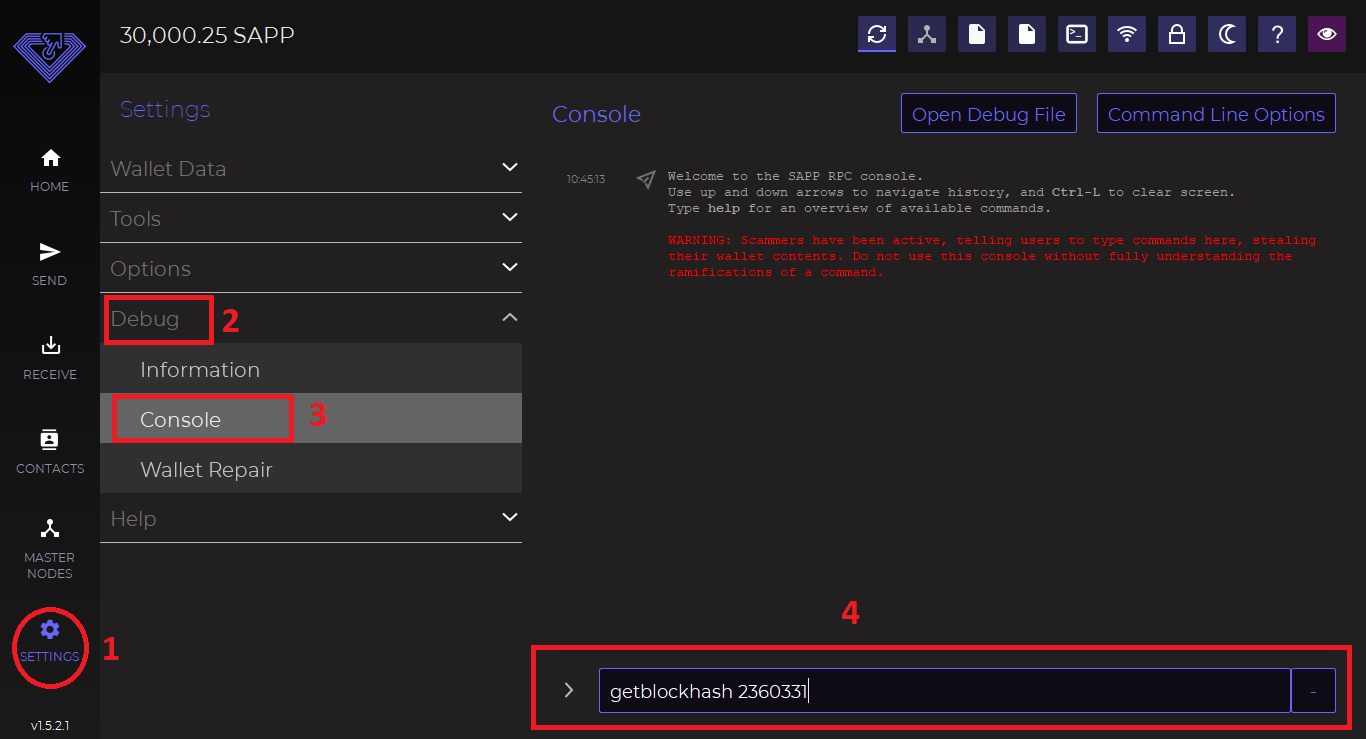
Task: Click the Open Debug File button
Action: (x=988, y=114)
